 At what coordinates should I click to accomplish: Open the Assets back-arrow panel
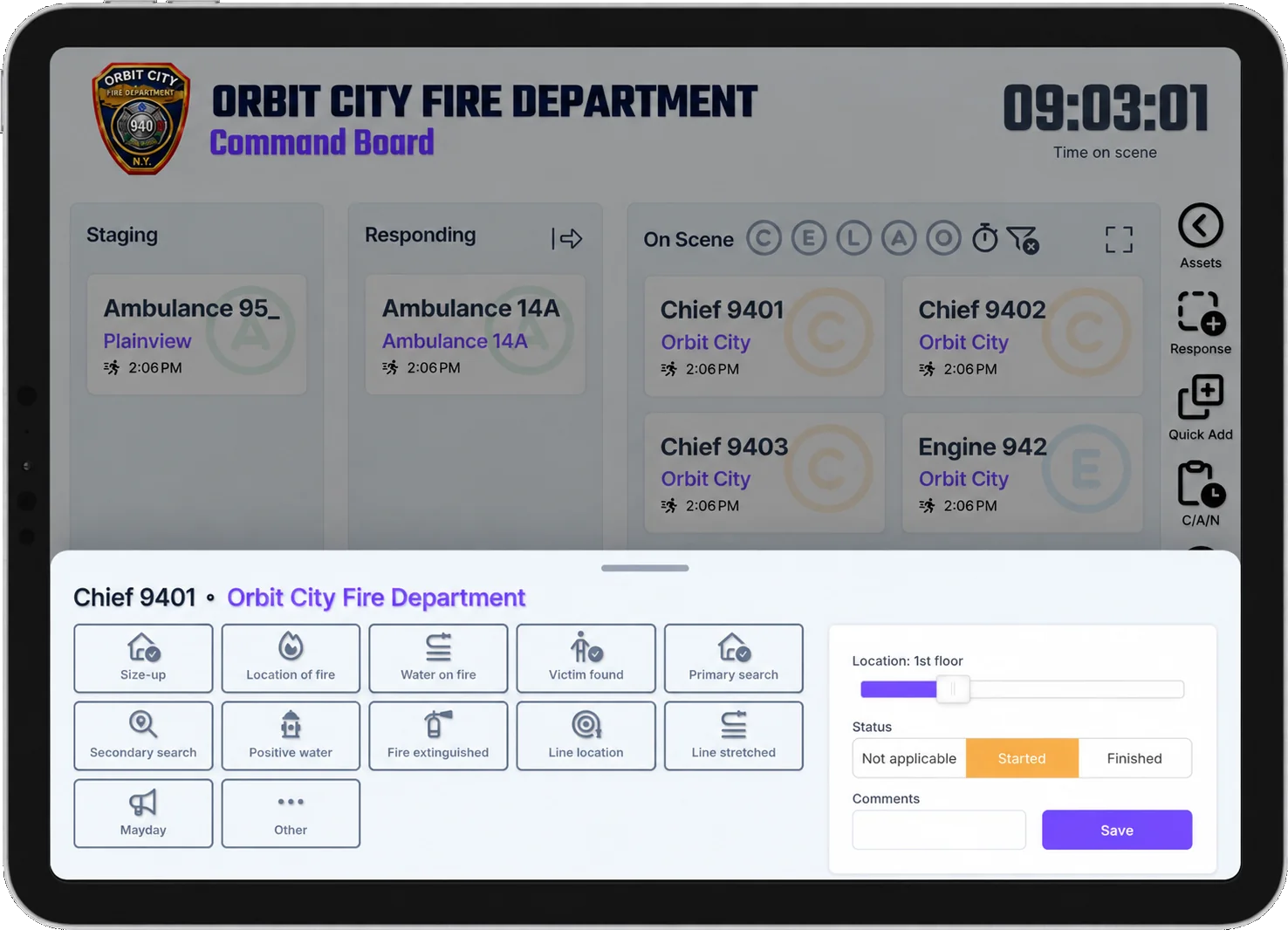pyautogui.click(x=1200, y=226)
